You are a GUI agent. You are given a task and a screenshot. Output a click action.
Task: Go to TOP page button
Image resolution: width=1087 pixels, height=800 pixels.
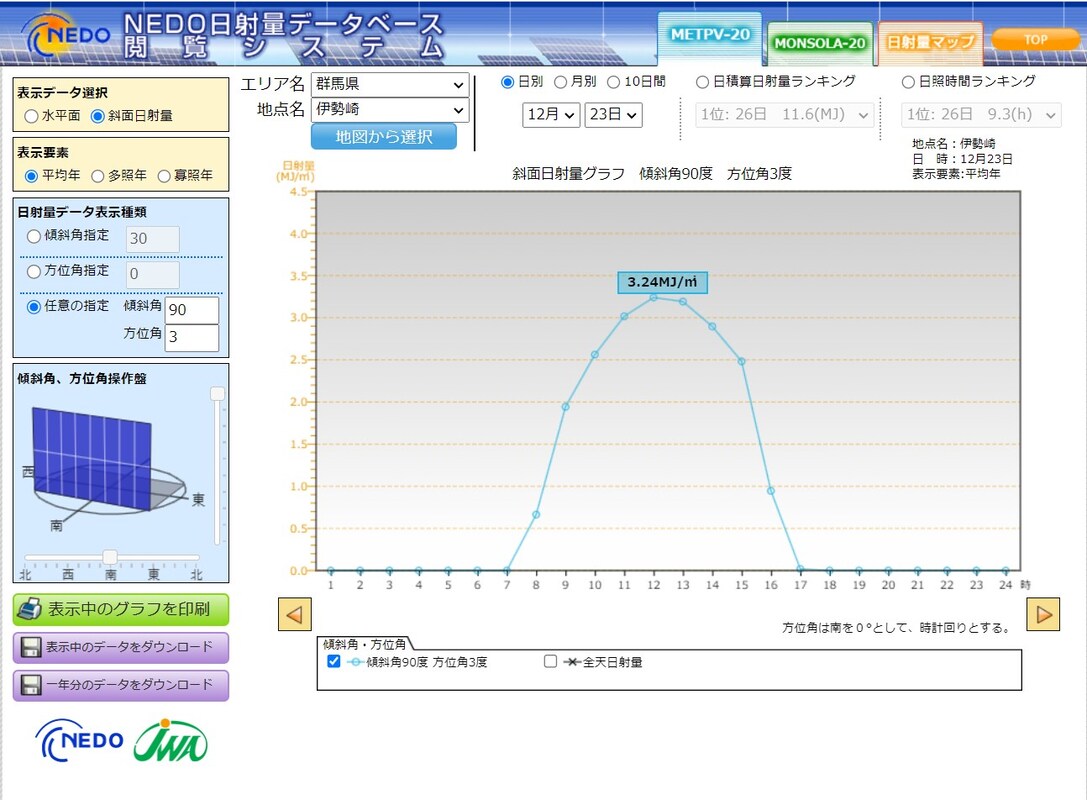1036,40
